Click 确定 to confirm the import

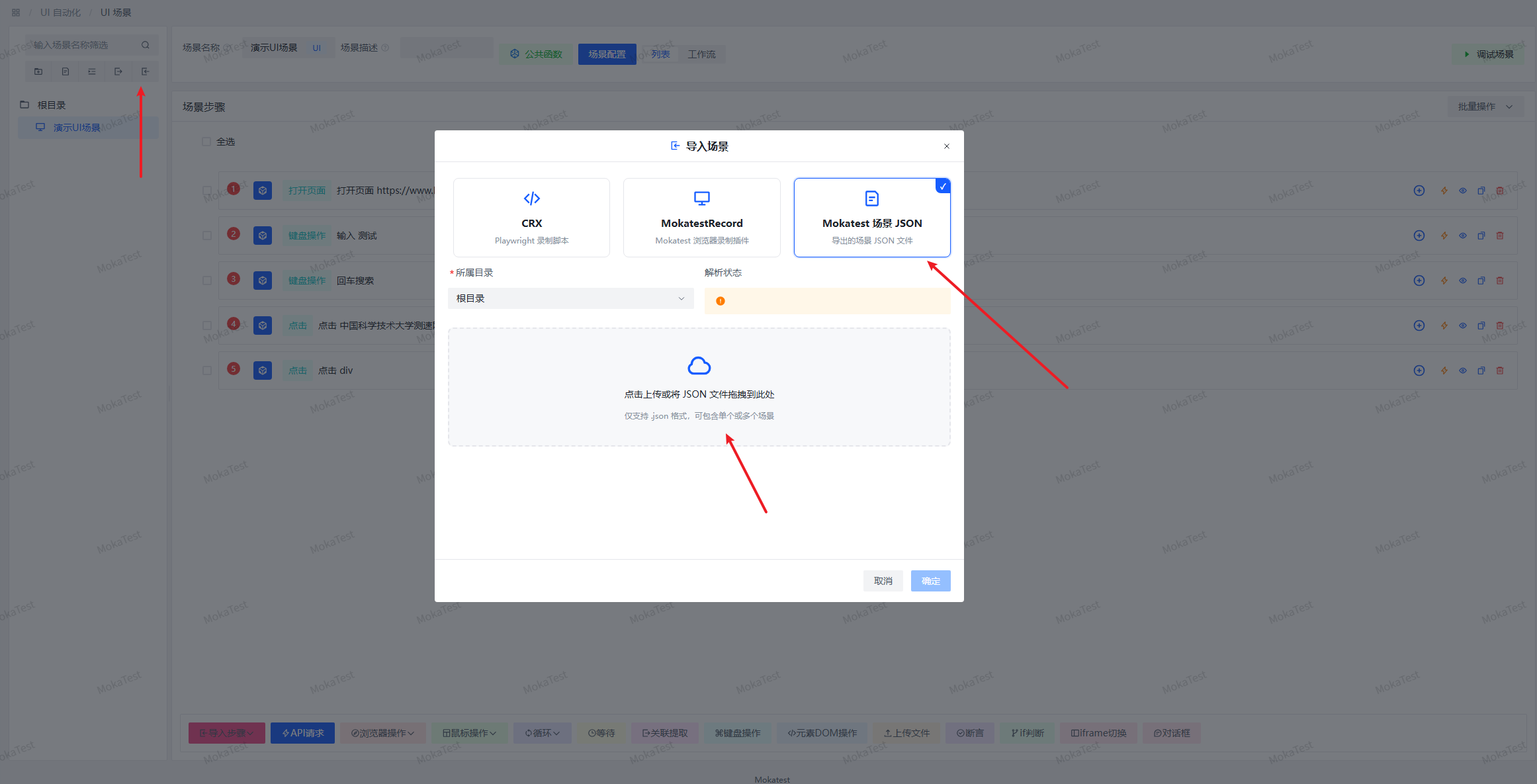tap(930, 581)
